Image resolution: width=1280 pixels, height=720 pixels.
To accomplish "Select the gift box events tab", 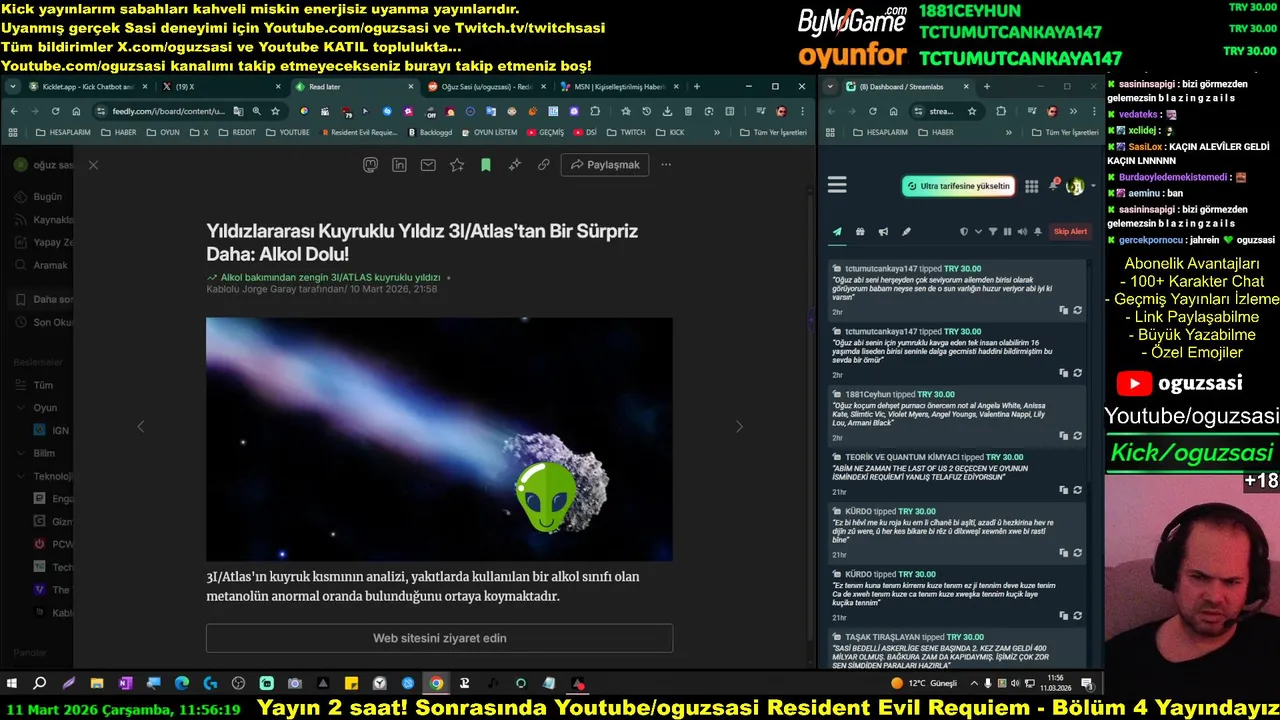I will pos(860,231).
